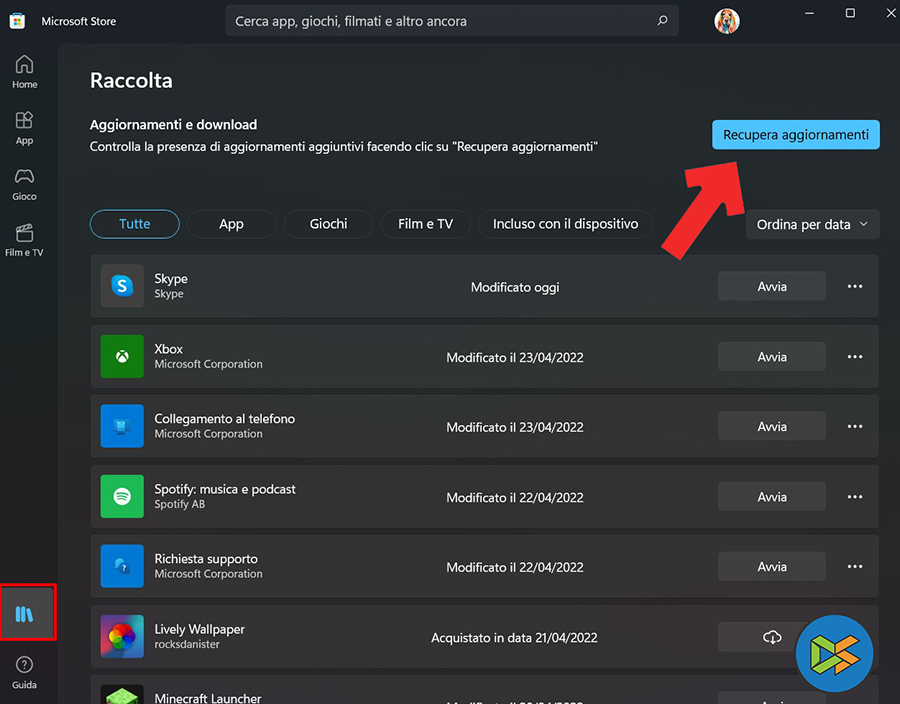Click the Spotify app icon

tap(122, 497)
